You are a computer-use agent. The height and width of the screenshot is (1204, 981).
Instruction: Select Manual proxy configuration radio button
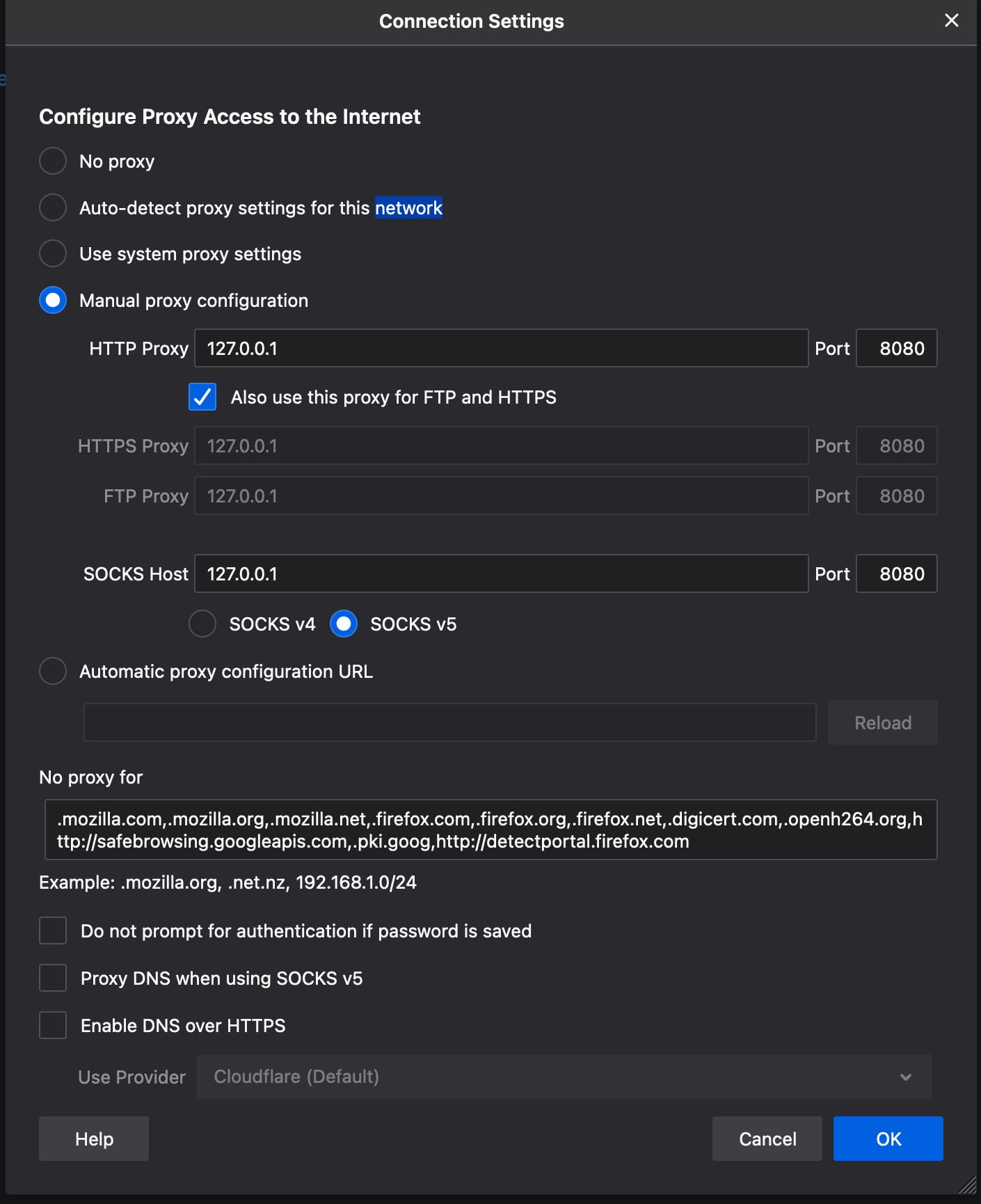click(x=53, y=301)
